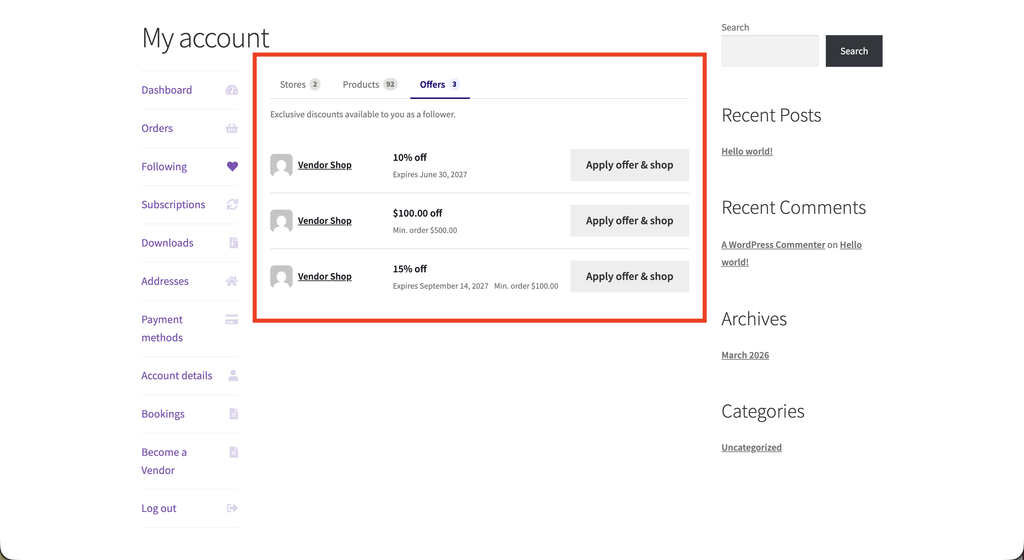
Task: Click the Orders basket icon
Action: coord(232,129)
